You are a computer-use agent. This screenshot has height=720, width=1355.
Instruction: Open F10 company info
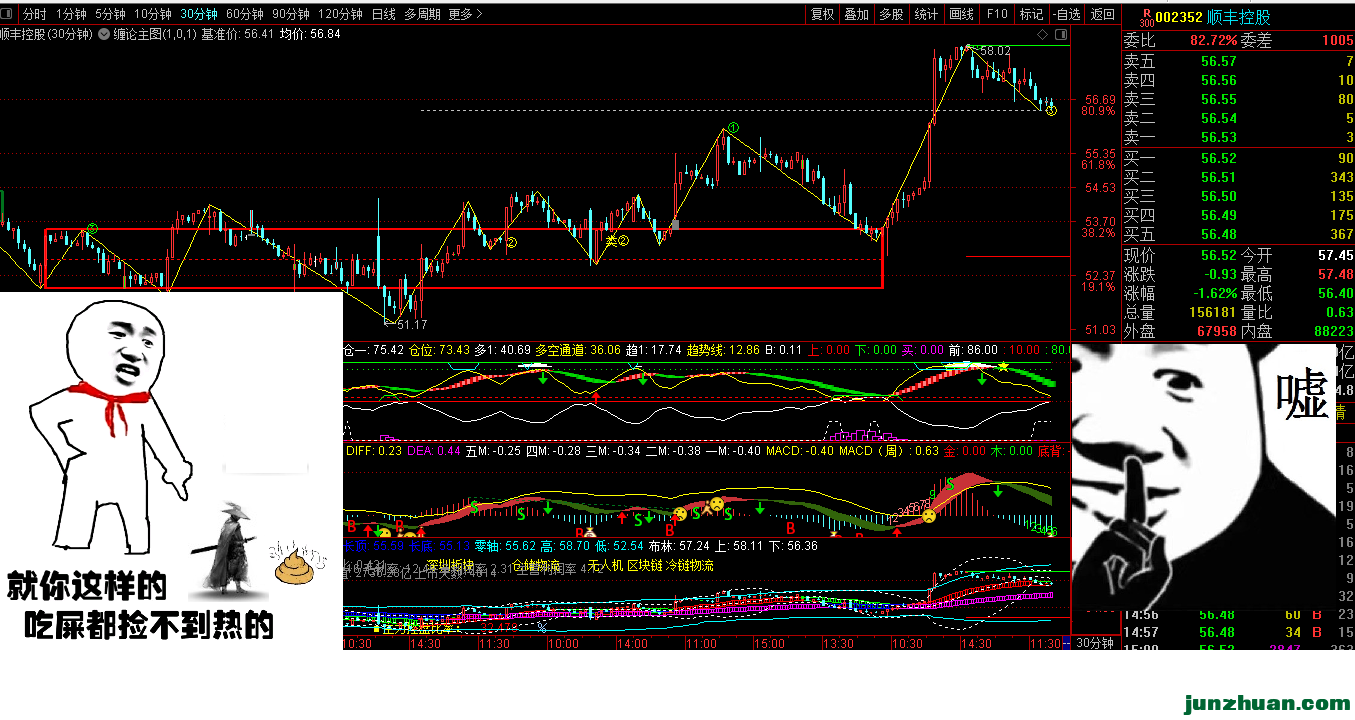point(996,14)
